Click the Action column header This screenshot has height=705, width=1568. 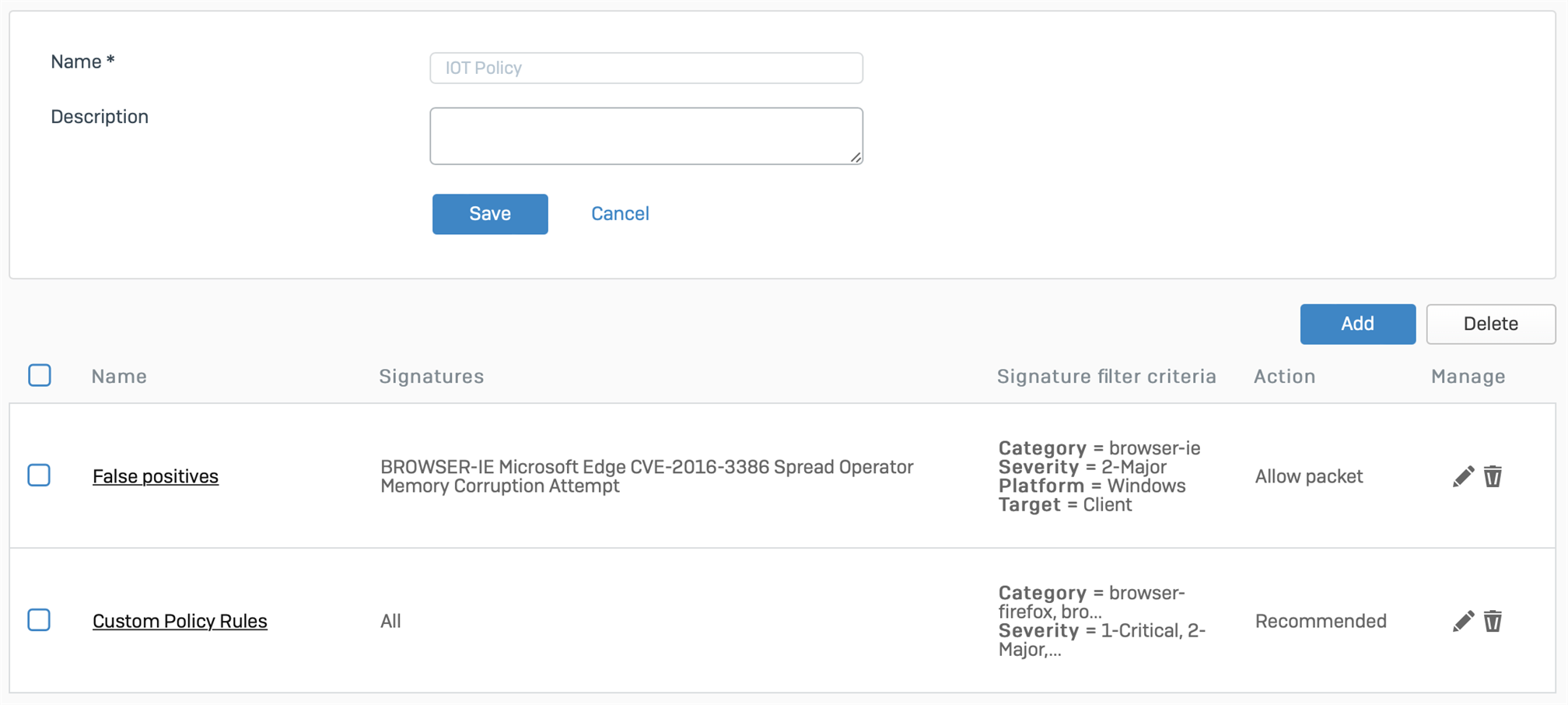pos(1285,377)
